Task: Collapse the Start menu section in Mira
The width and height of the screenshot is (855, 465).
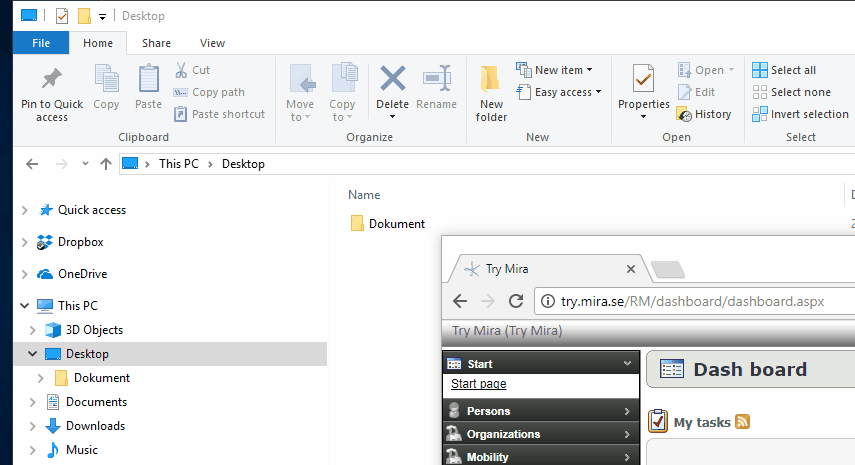Action: 627,363
